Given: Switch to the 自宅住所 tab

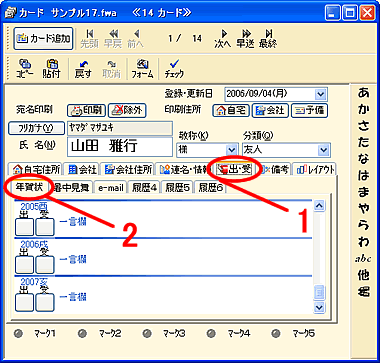Looking at the screenshot, I should [x=36, y=169].
